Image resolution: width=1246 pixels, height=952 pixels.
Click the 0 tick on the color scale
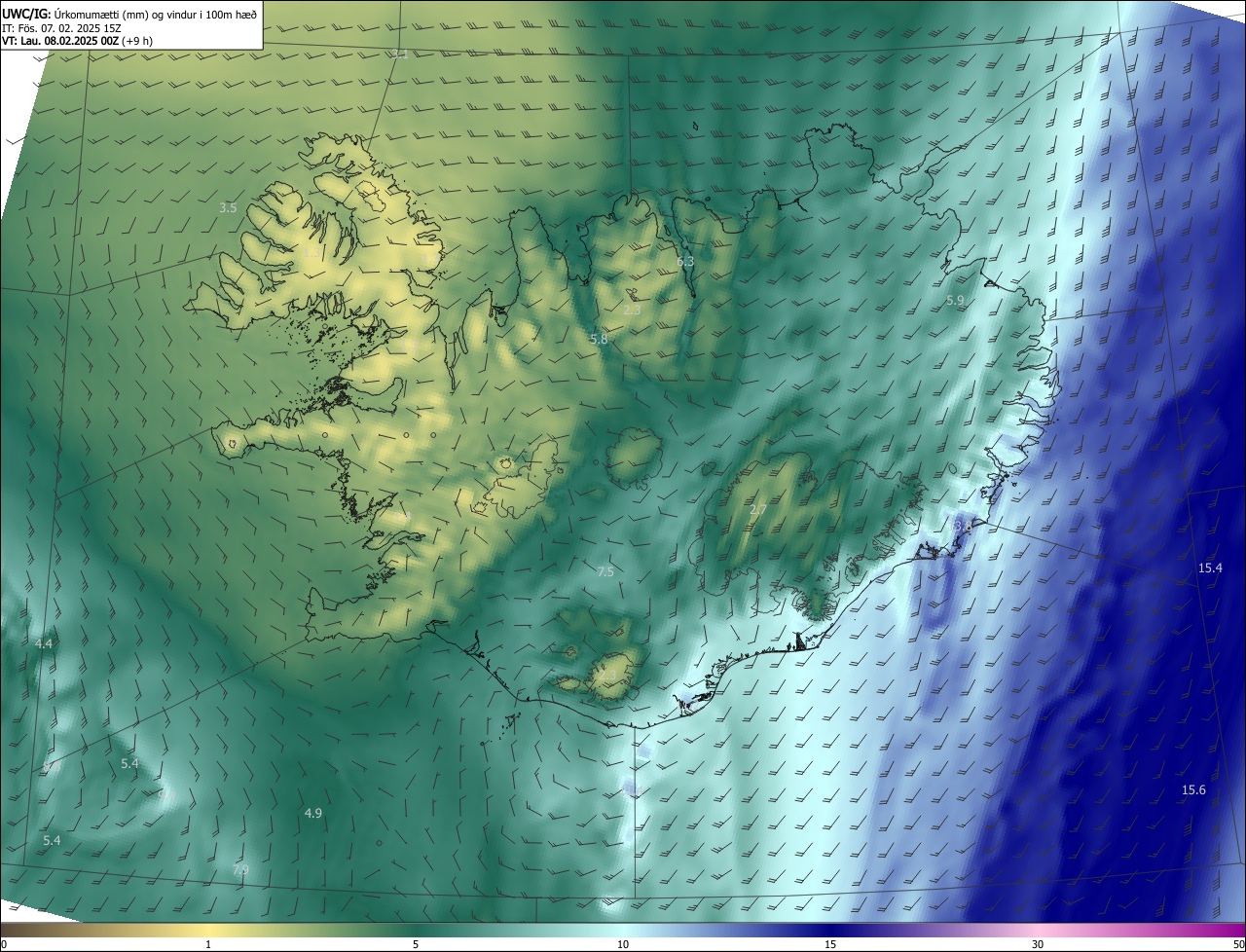[x=3, y=944]
